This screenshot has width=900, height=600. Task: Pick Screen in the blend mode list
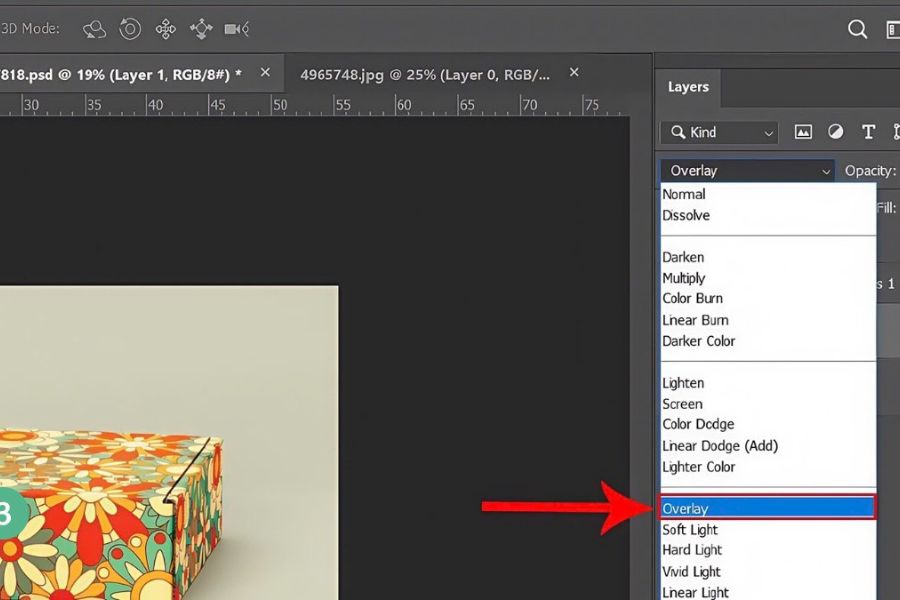[682, 404]
